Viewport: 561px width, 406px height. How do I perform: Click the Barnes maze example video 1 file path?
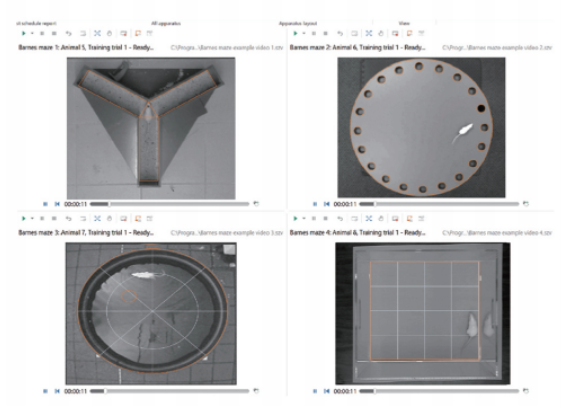227,48
